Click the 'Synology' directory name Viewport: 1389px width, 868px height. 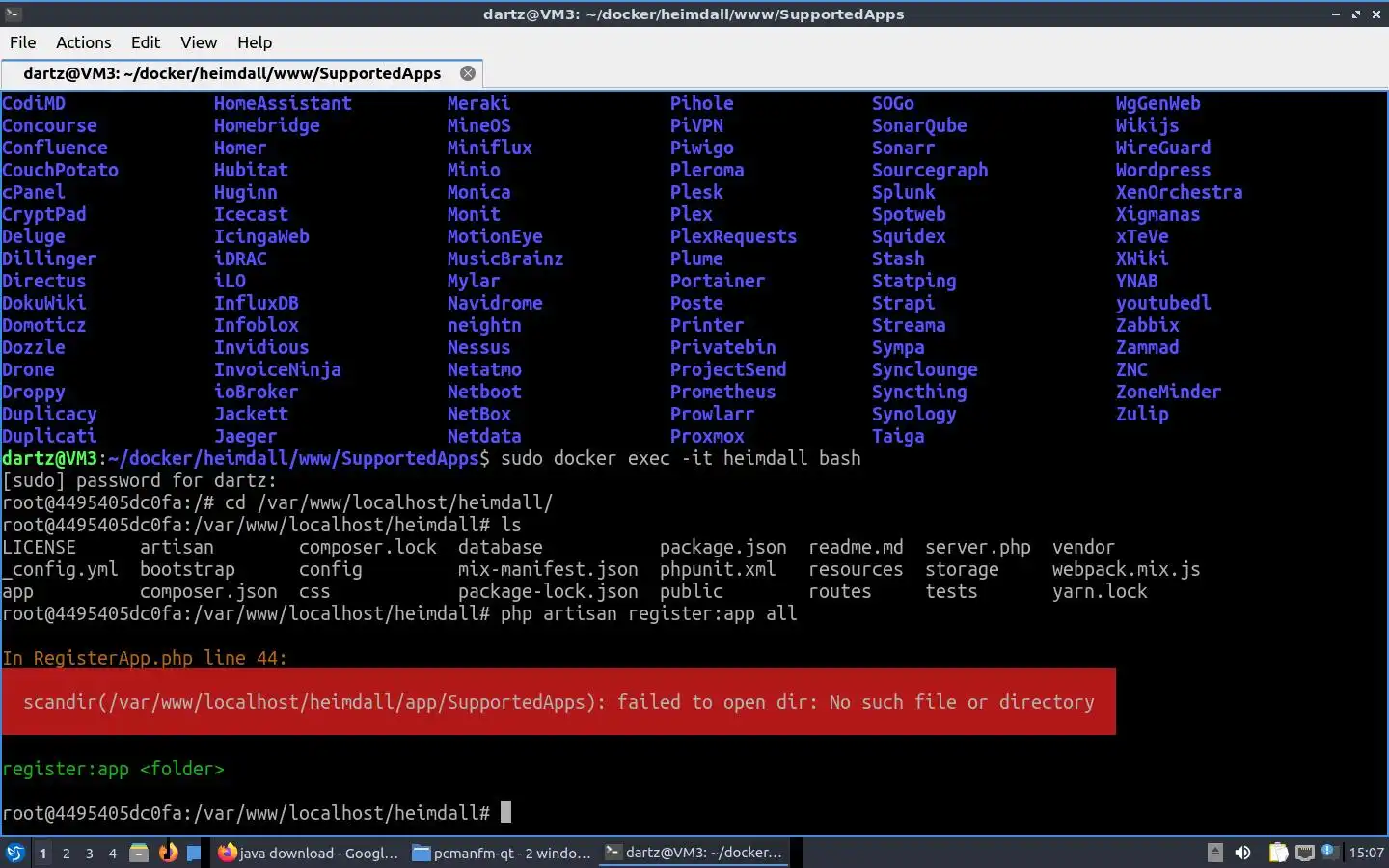(914, 414)
